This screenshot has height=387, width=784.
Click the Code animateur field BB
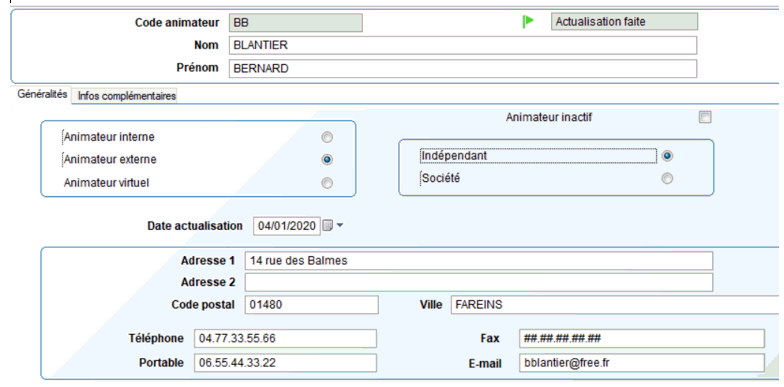point(296,22)
